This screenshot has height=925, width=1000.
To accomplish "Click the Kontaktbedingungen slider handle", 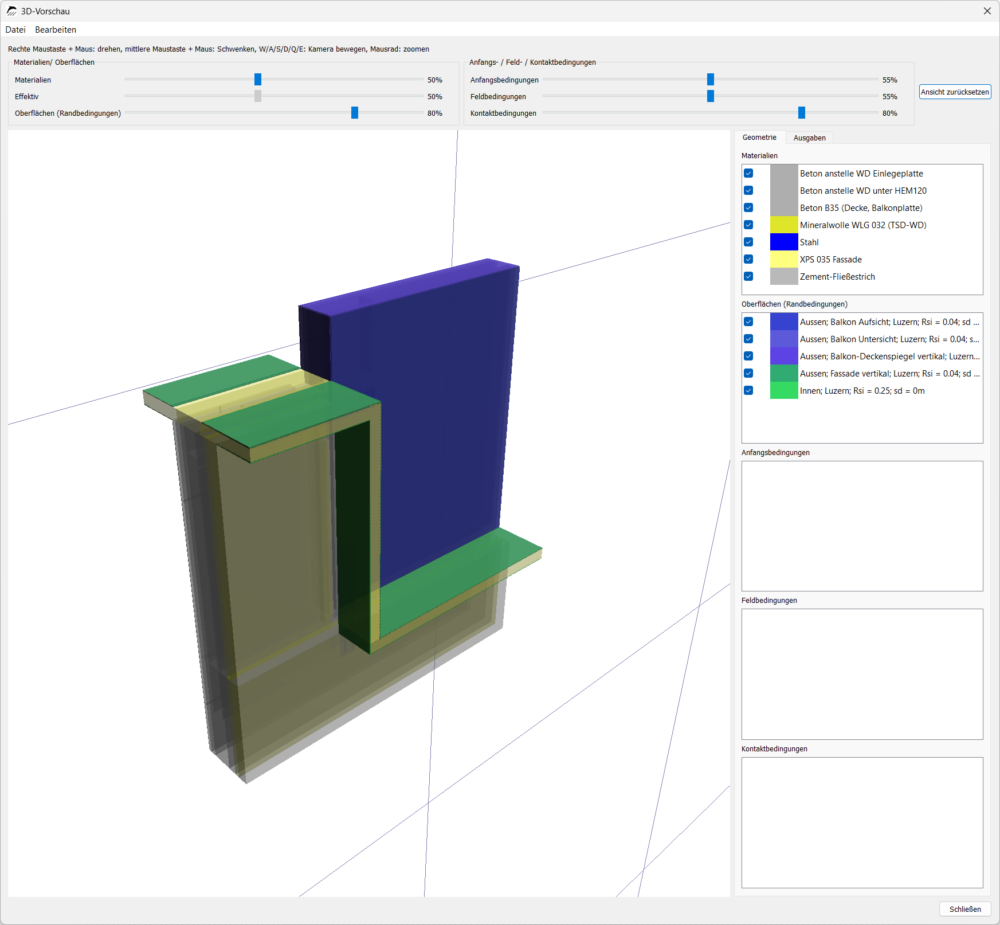I will tap(802, 112).
